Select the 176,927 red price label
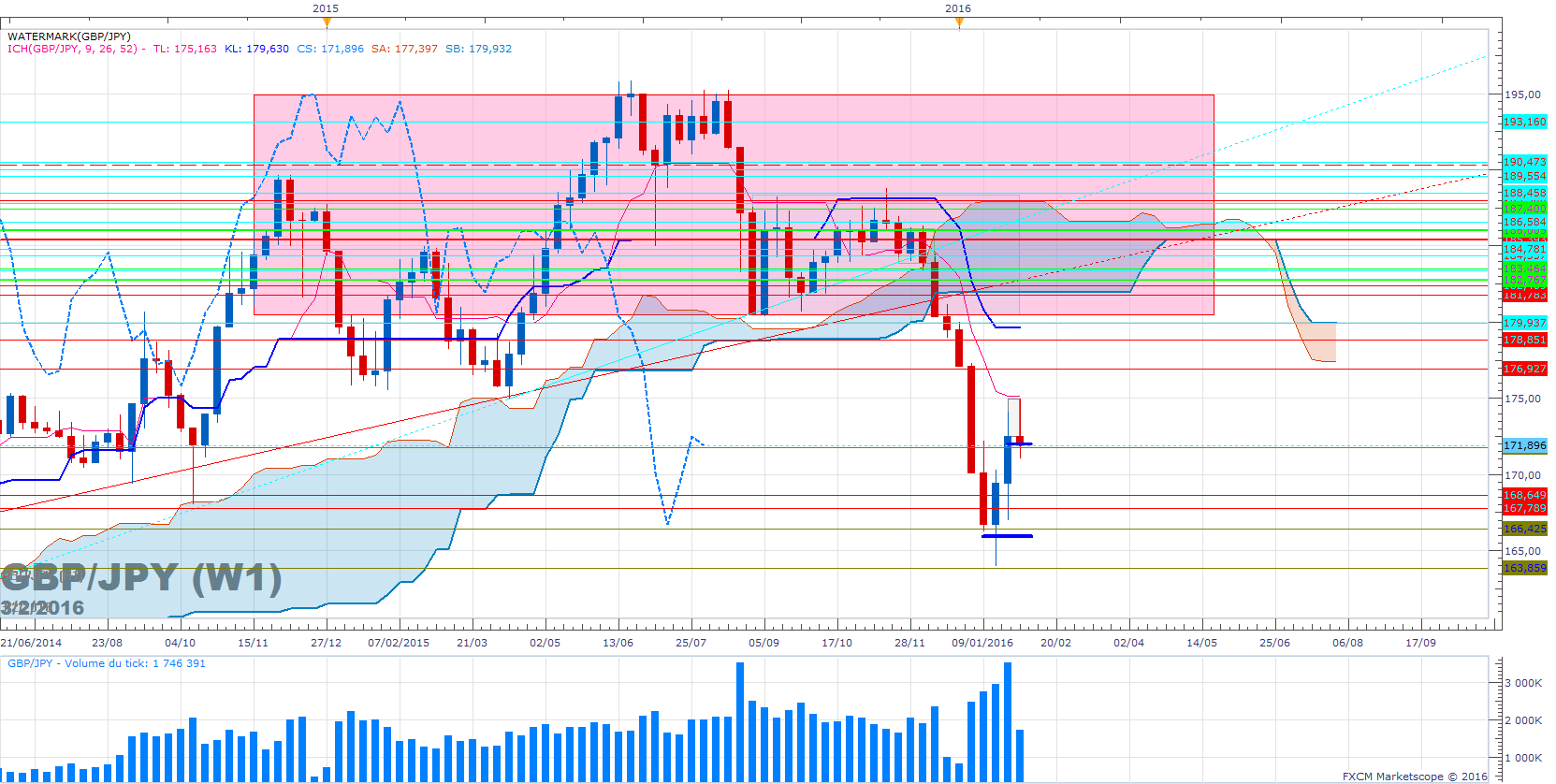1556x784 pixels. (1525, 369)
